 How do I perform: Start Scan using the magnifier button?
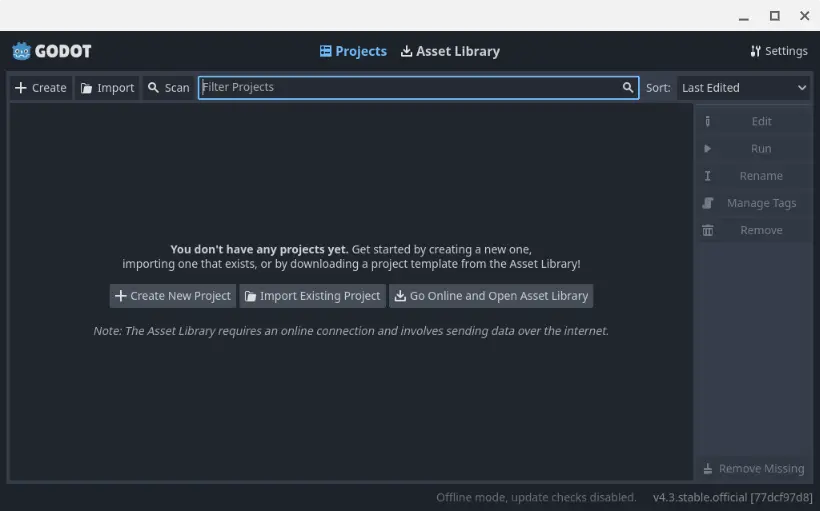point(167,88)
